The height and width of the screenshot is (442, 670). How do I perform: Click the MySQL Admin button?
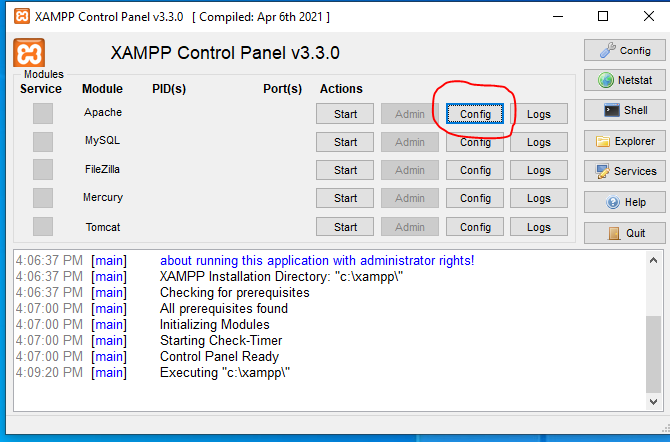[x=410, y=141]
